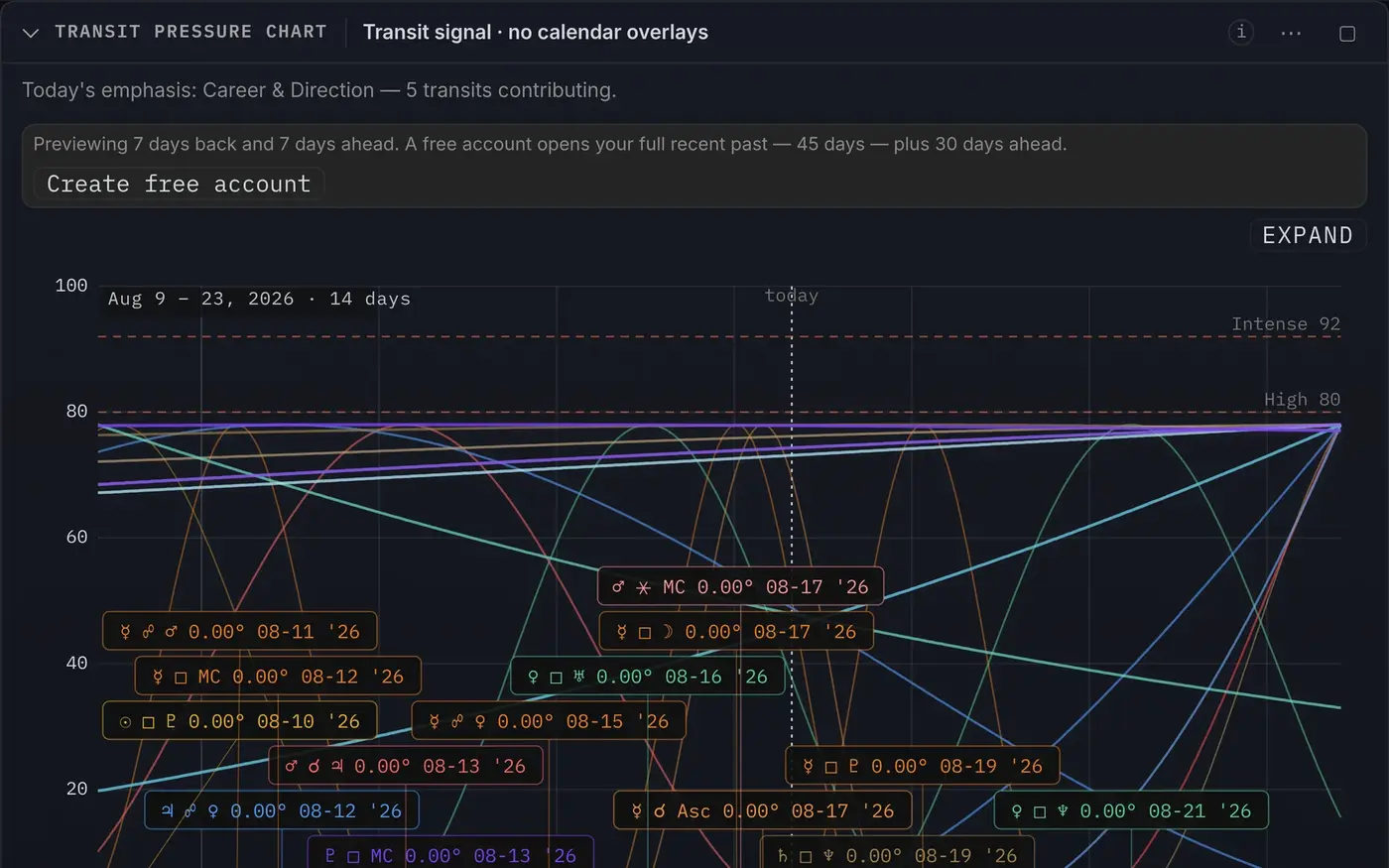Screen dimensions: 1389x868
Task: Select the Mars sextile MC 08-17 label
Action: pos(740,586)
